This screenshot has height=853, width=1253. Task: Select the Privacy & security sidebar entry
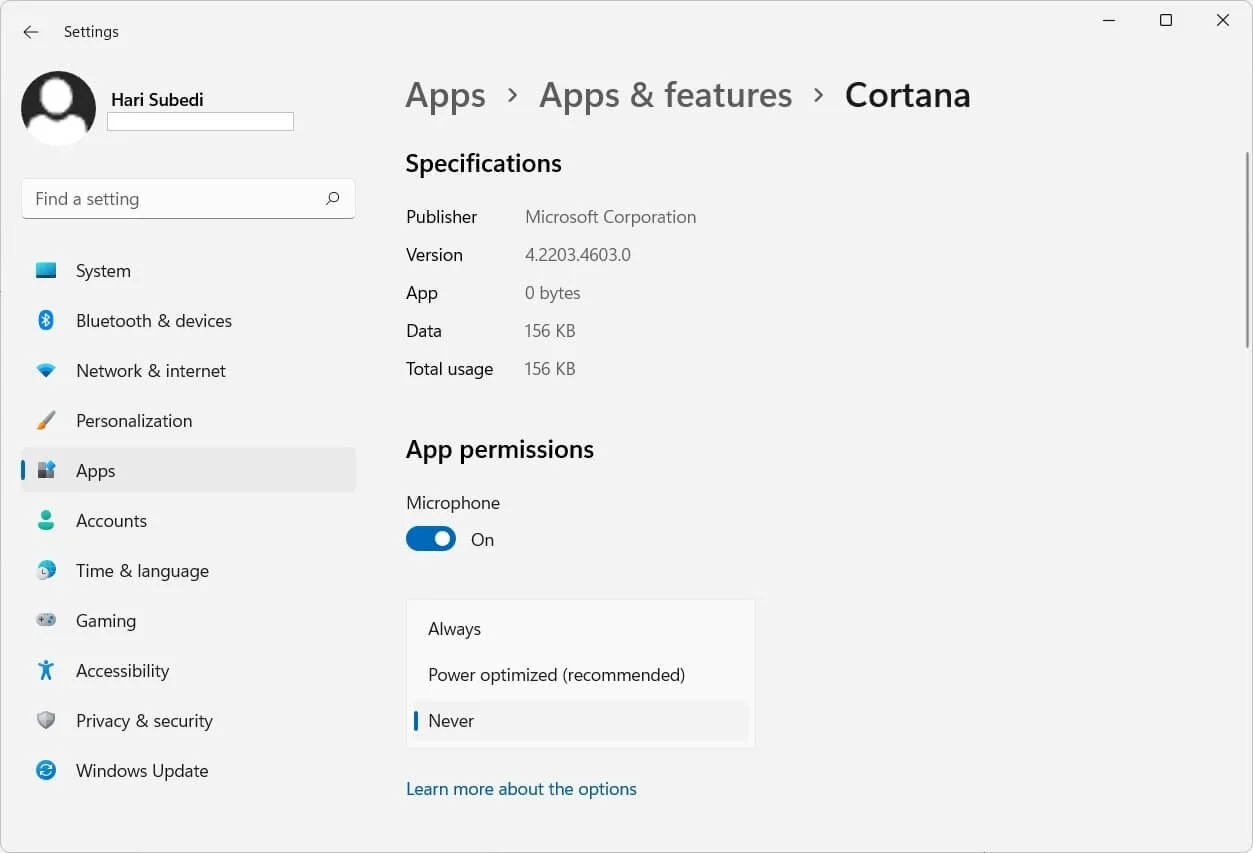click(x=144, y=720)
